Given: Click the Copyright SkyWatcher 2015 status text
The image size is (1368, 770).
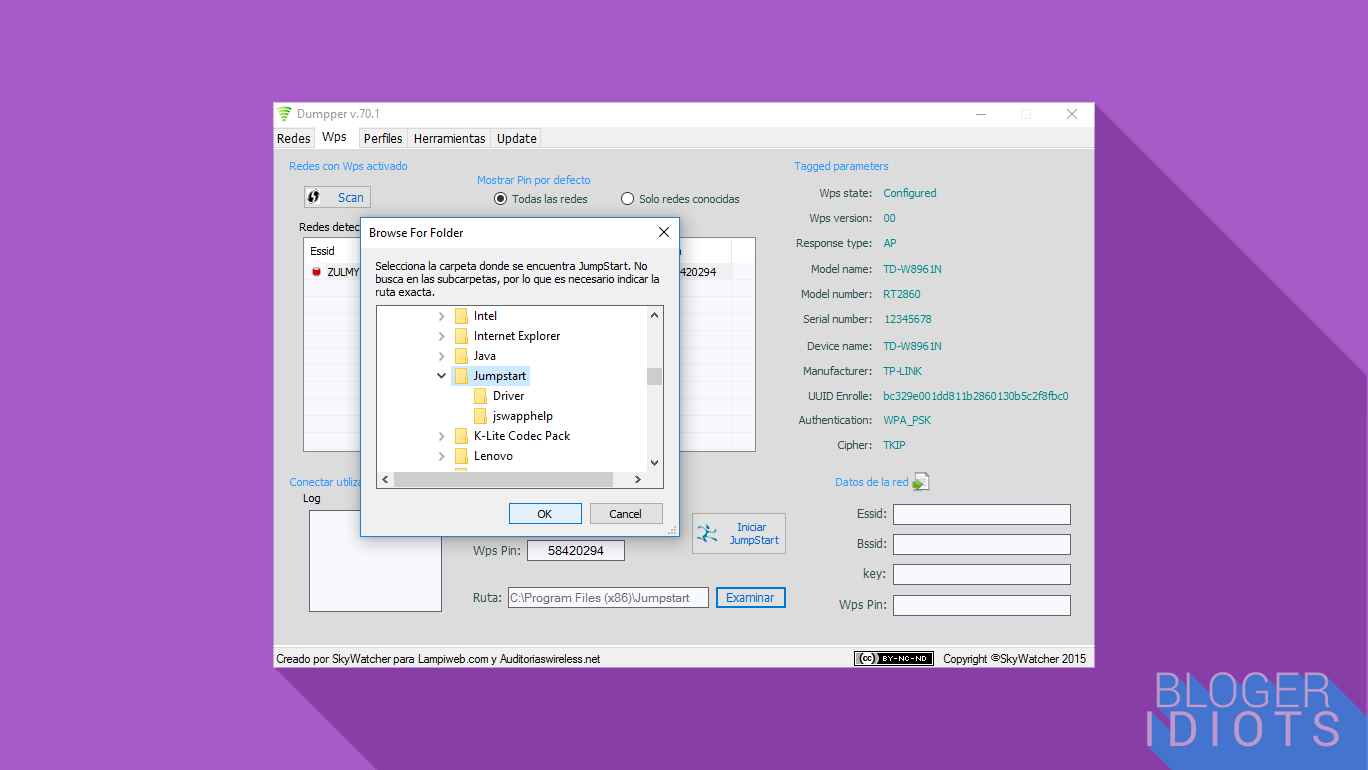Looking at the screenshot, I should [x=1015, y=659].
